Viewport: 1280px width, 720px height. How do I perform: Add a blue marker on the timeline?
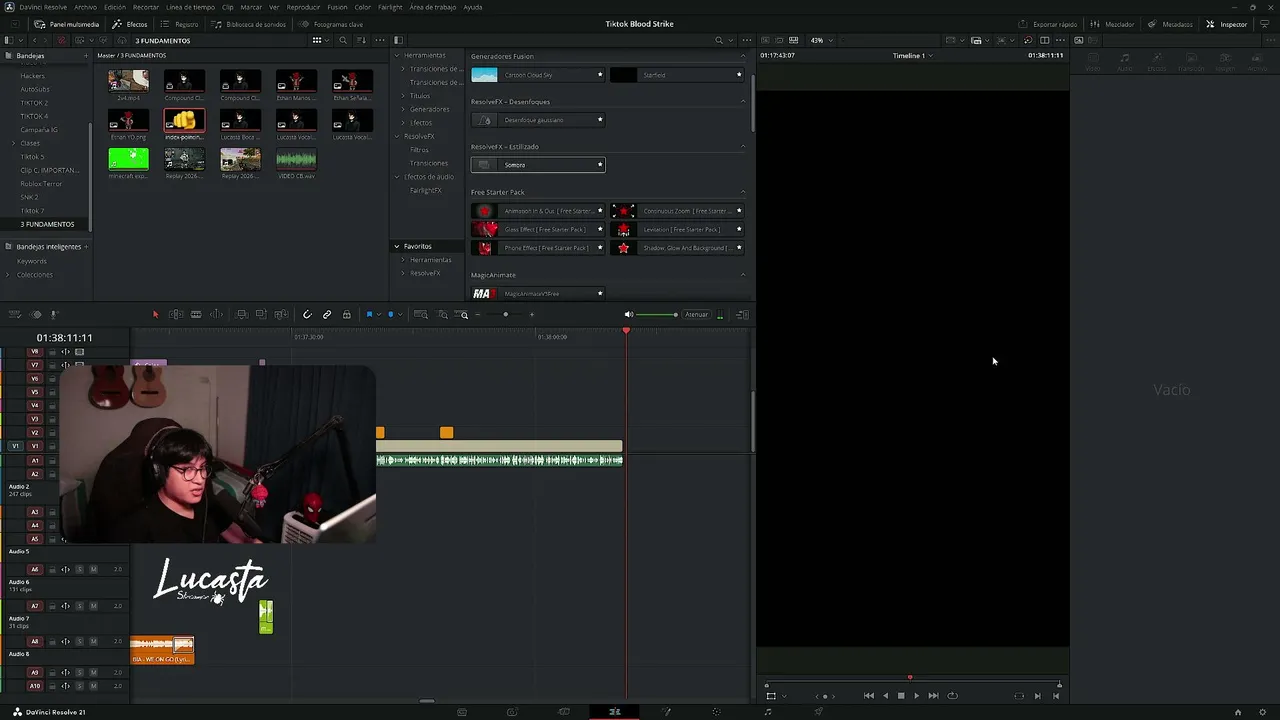tap(391, 315)
